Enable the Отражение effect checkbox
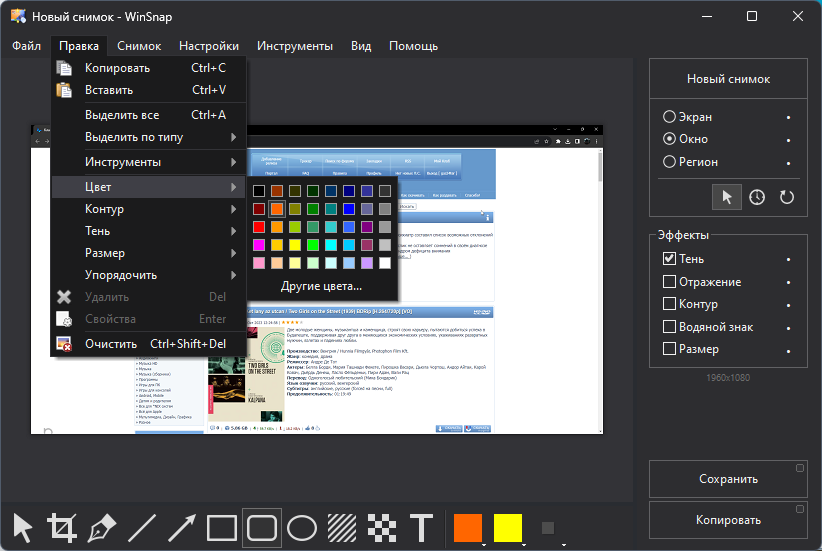The image size is (822, 551). (669, 282)
